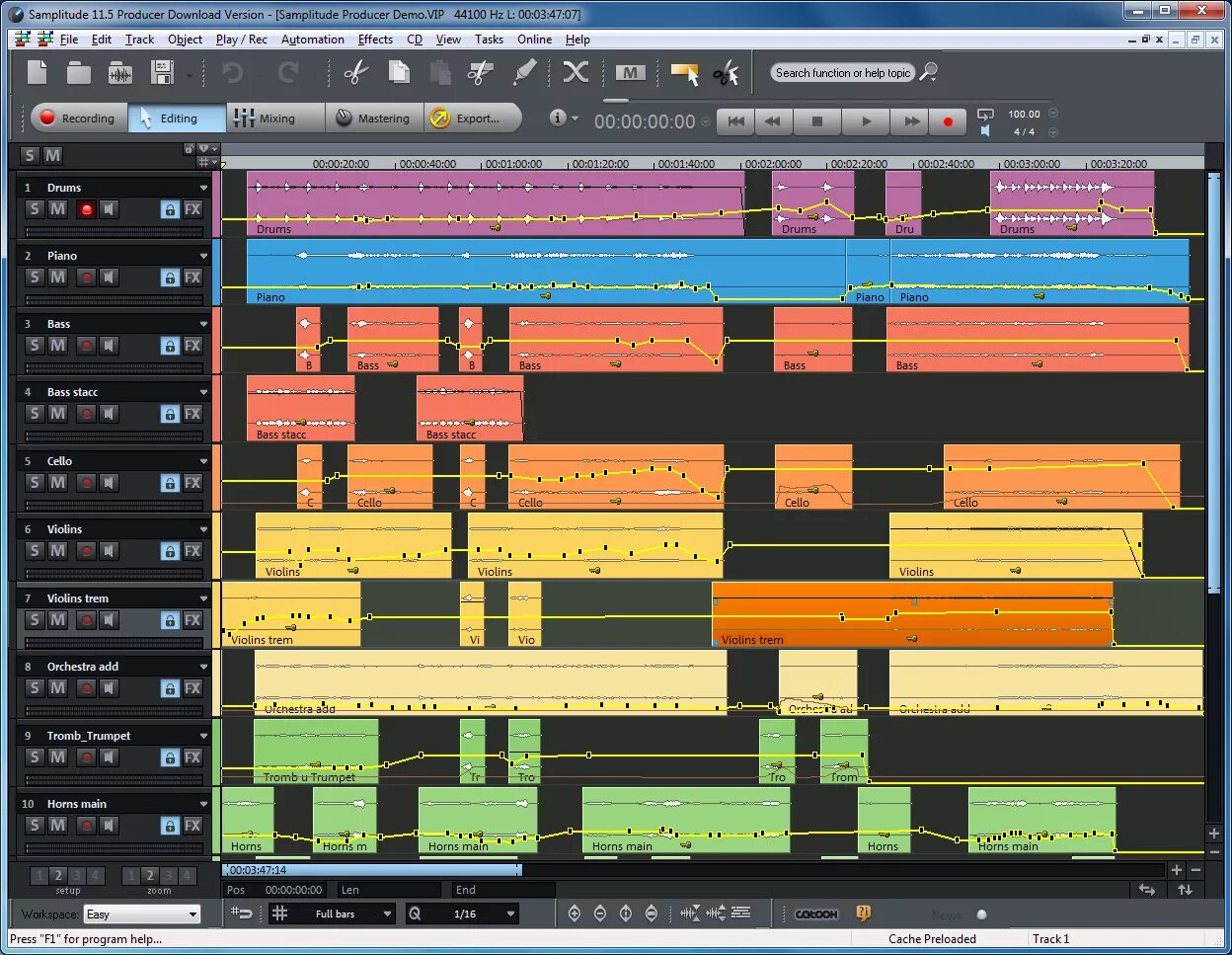This screenshot has height=955, width=1232.
Task: Open the Tasks menu
Action: 489,40
